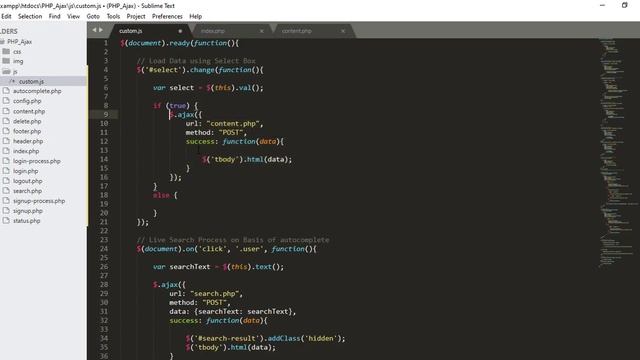The height and width of the screenshot is (360, 640).
Task: Click var select declaration on line 6
Action: [208, 88]
